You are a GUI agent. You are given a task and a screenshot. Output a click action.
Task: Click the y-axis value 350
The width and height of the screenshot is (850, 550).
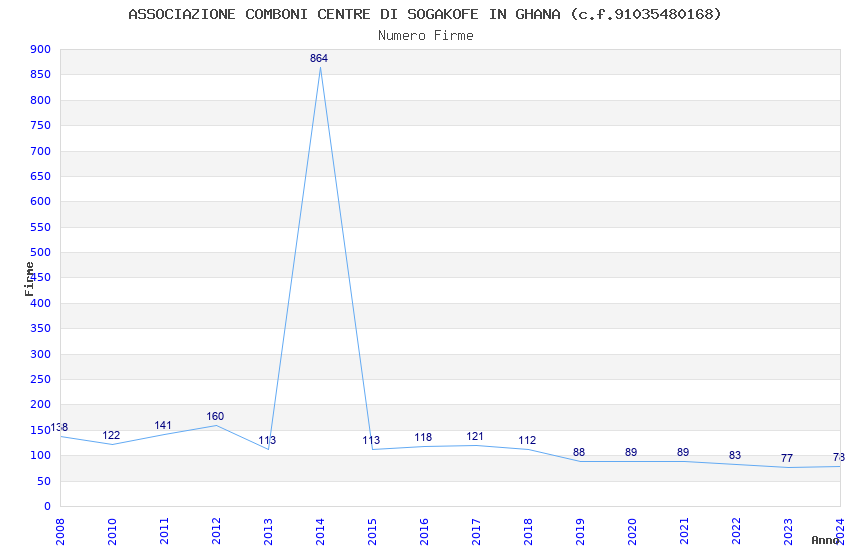coord(41,328)
